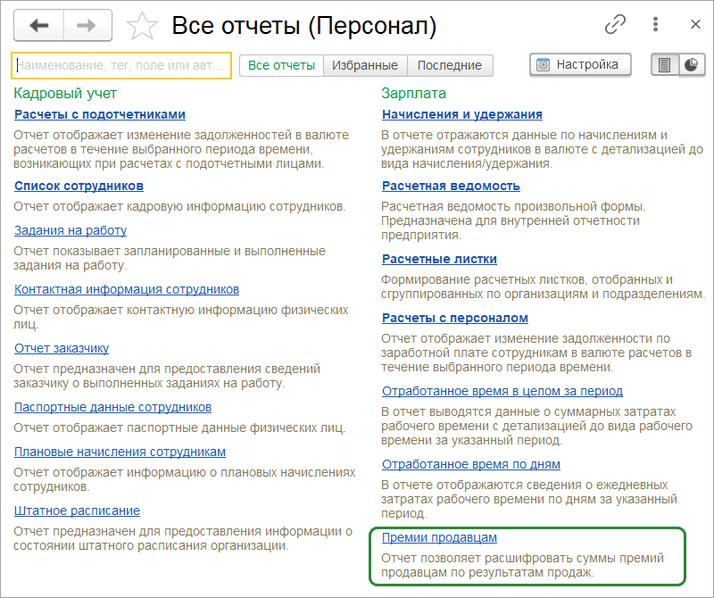714x598 pixels.
Task: Open the Отработанное время по дням report
Action: 471,464
